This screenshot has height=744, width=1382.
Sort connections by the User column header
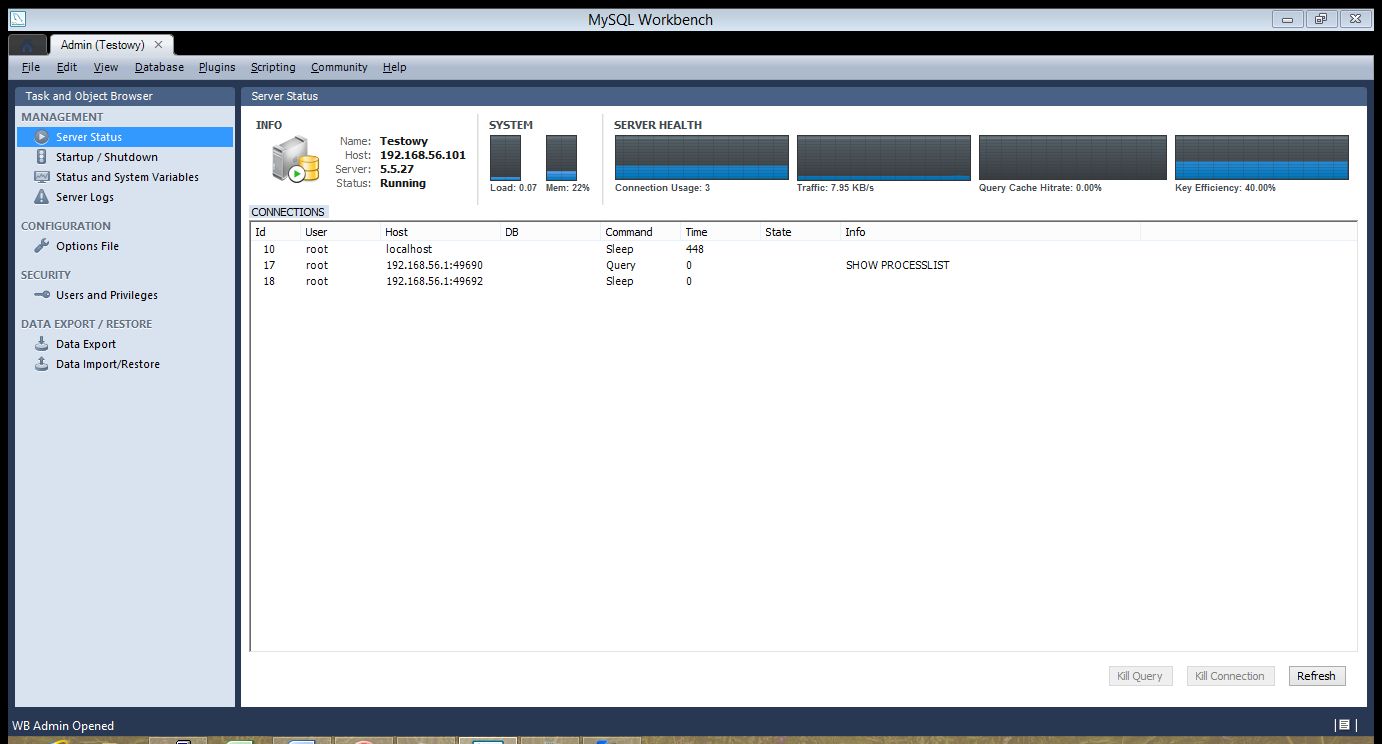(x=340, y=232)
